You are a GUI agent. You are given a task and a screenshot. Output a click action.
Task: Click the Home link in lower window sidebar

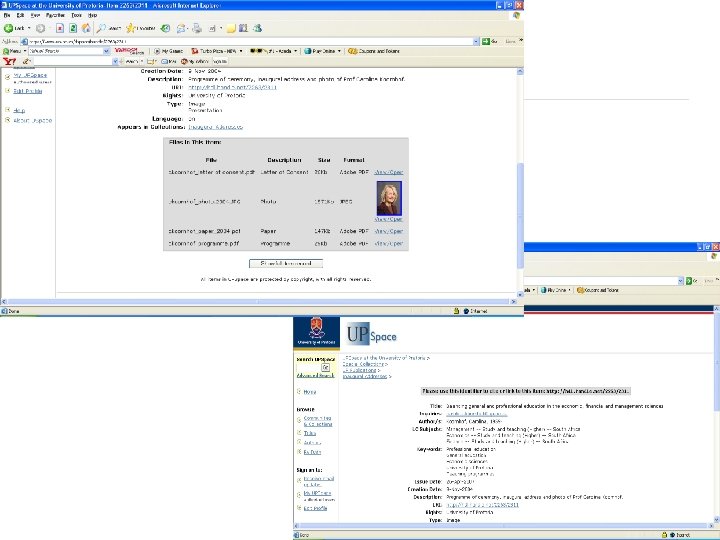(310, 392)
